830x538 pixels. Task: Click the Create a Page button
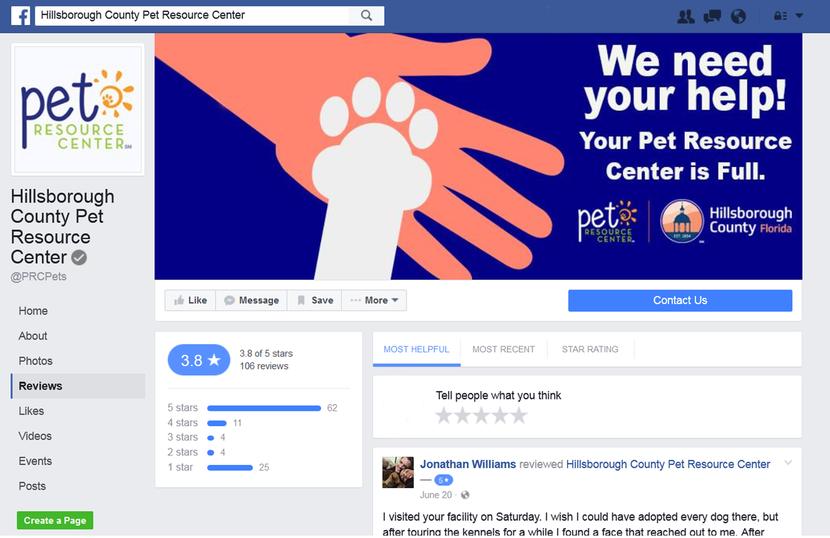(x=55, y=521)
